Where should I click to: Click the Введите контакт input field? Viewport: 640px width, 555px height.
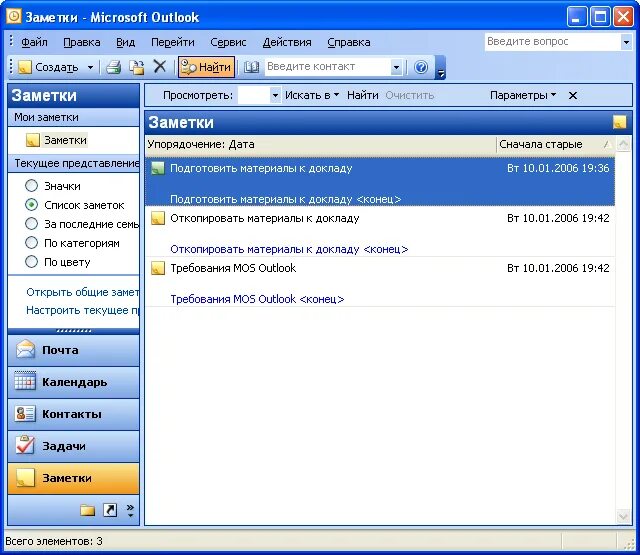click(x=328, y=67)
